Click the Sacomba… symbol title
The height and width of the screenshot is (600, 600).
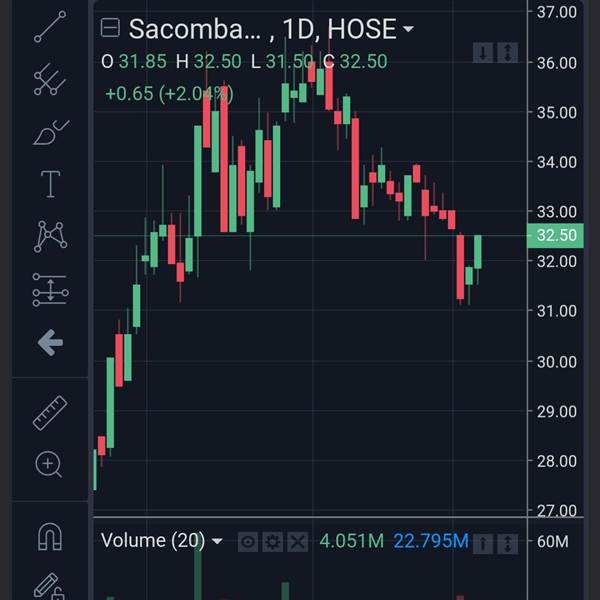(x=195, y=29)
